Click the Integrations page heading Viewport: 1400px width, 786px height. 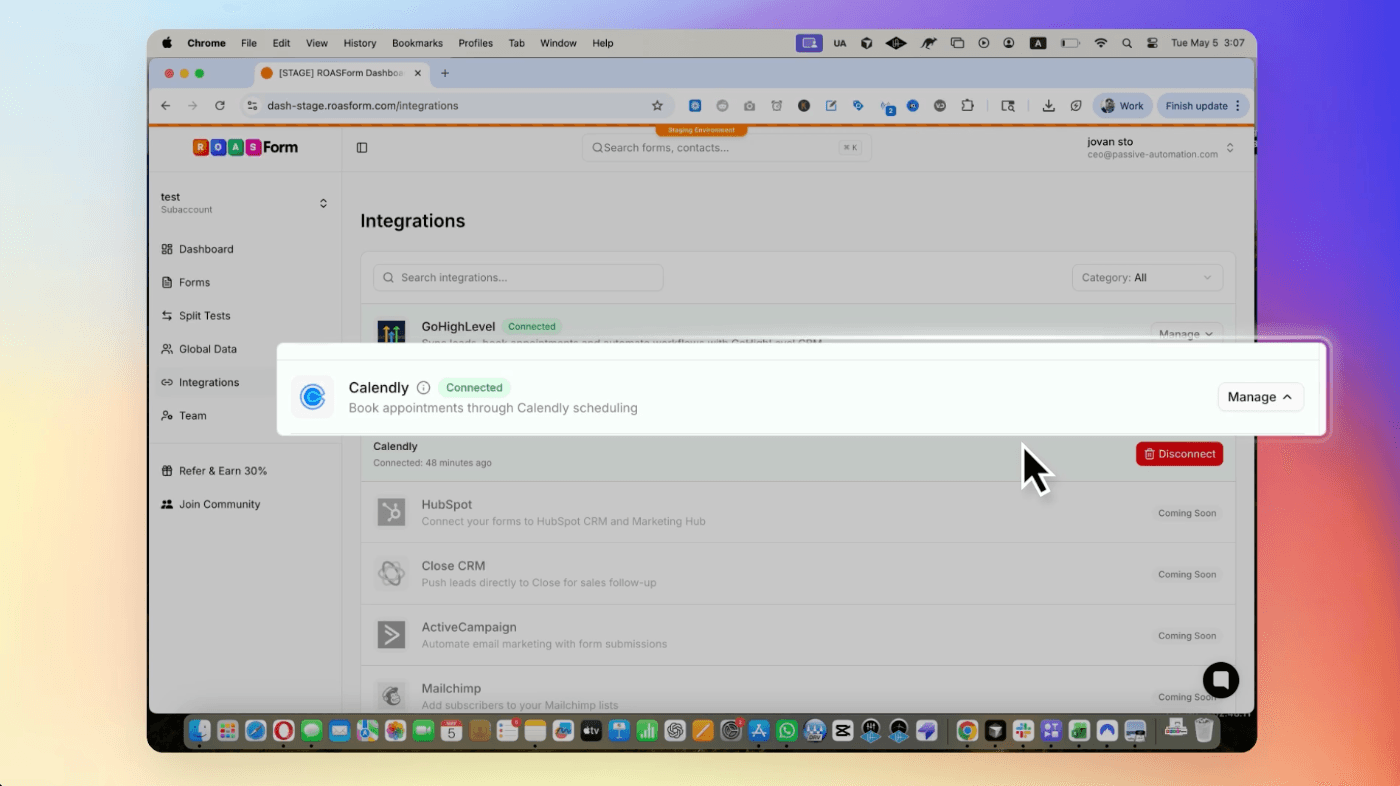pyautogui.click(x=412, y=221)
